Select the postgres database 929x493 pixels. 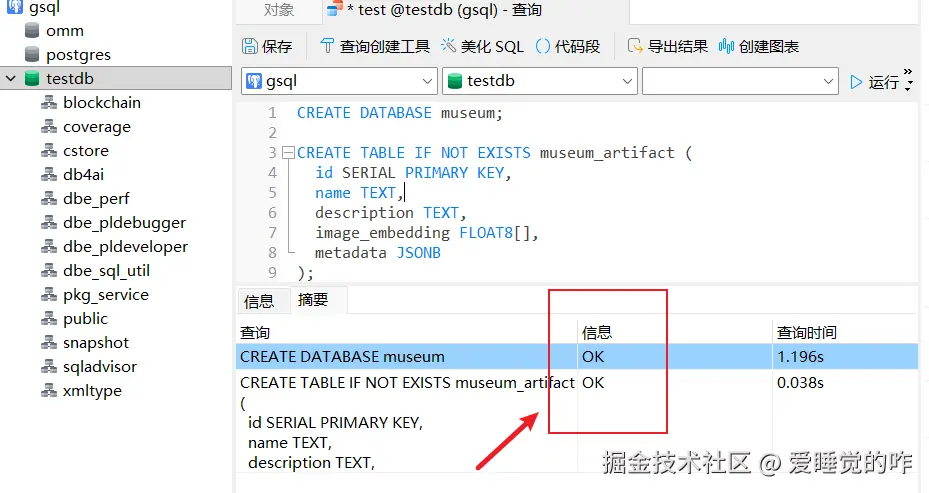pyautogui.click(x=78, y=55)
